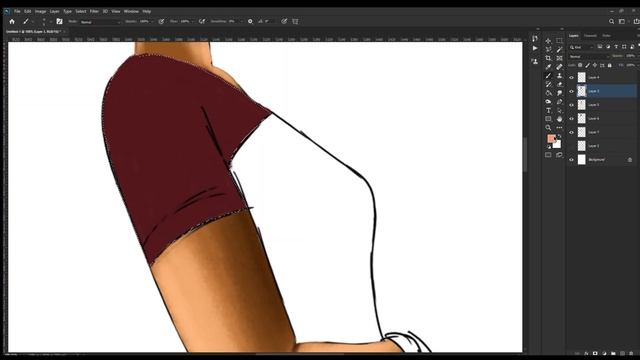Open the smoothing options gear
The height and width of the screenshot is (360, 640).
[x=250, y=21]
